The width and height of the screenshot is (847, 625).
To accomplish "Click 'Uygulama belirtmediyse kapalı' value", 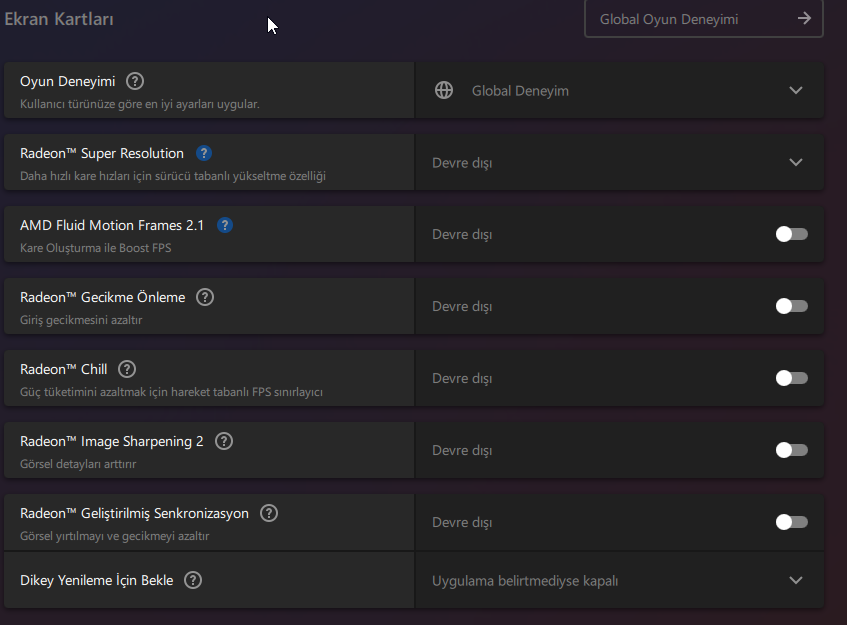I will tap(525, 581).
